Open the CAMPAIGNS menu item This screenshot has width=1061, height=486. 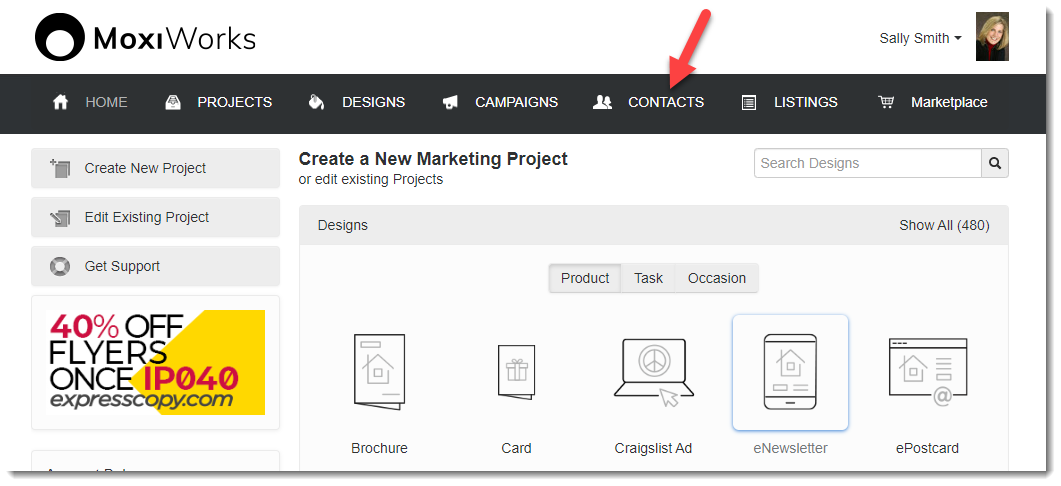pyautogui.click(x=516, y=103)
